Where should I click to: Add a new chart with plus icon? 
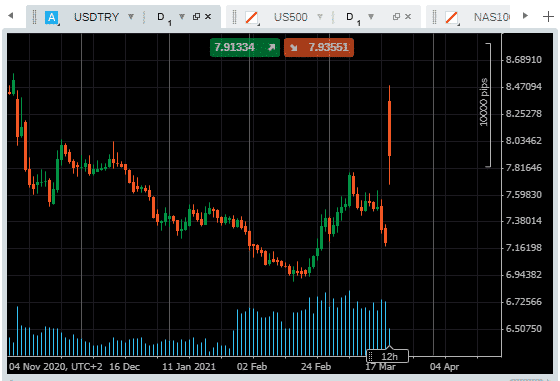[548, 16]
